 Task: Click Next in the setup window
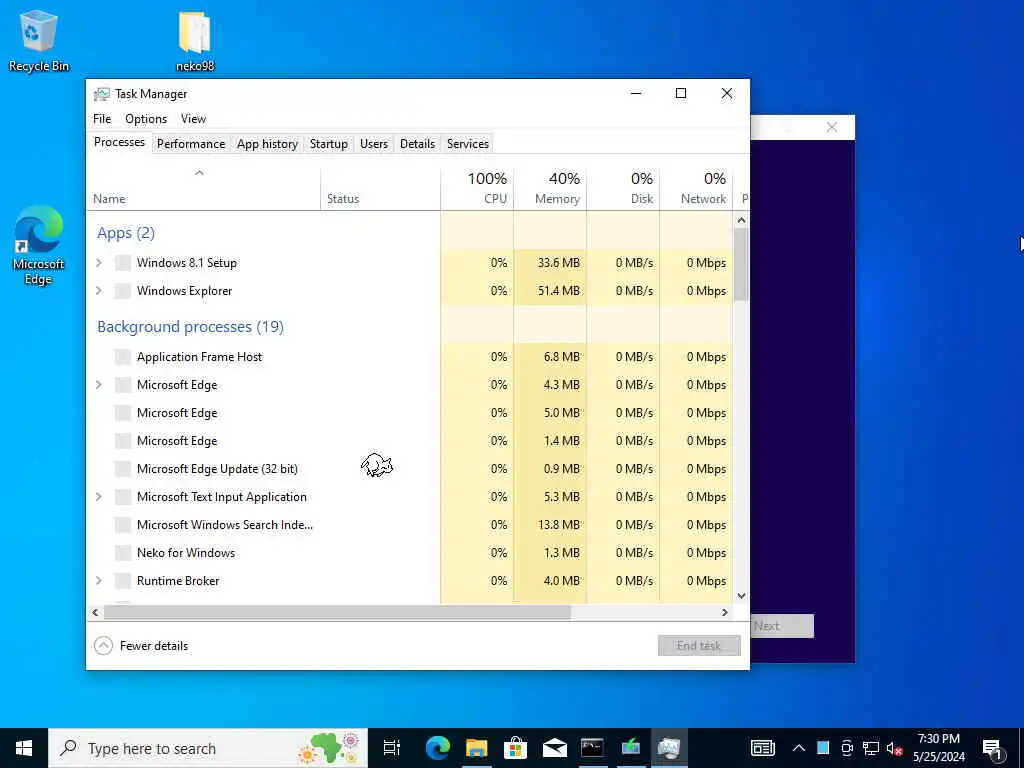pos(782,626)
